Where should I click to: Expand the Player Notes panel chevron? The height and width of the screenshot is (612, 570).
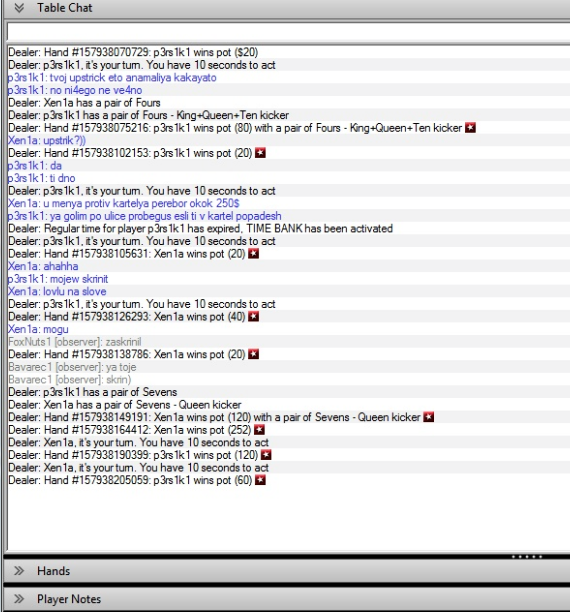click(x=19, y=599)
